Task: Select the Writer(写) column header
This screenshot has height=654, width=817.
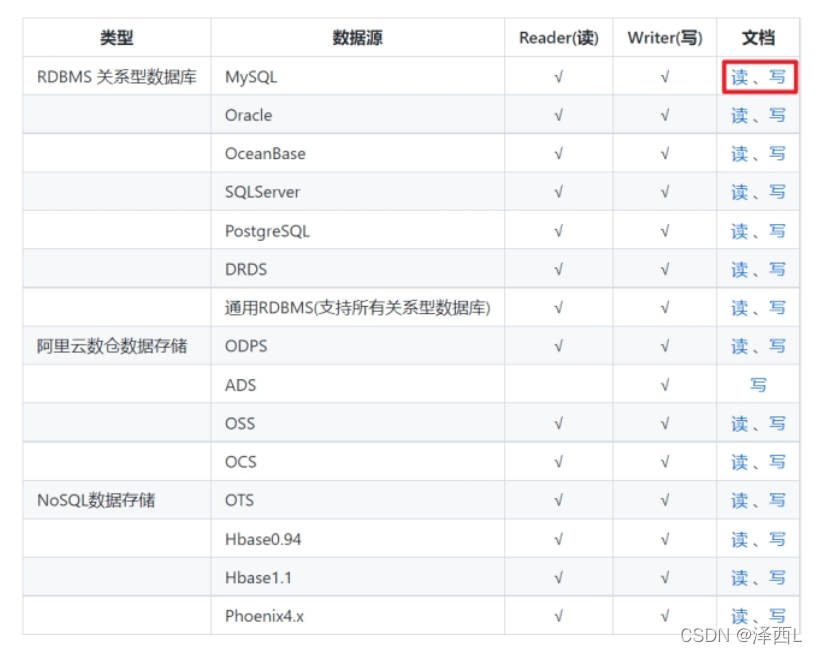Action: click(665, 38)
